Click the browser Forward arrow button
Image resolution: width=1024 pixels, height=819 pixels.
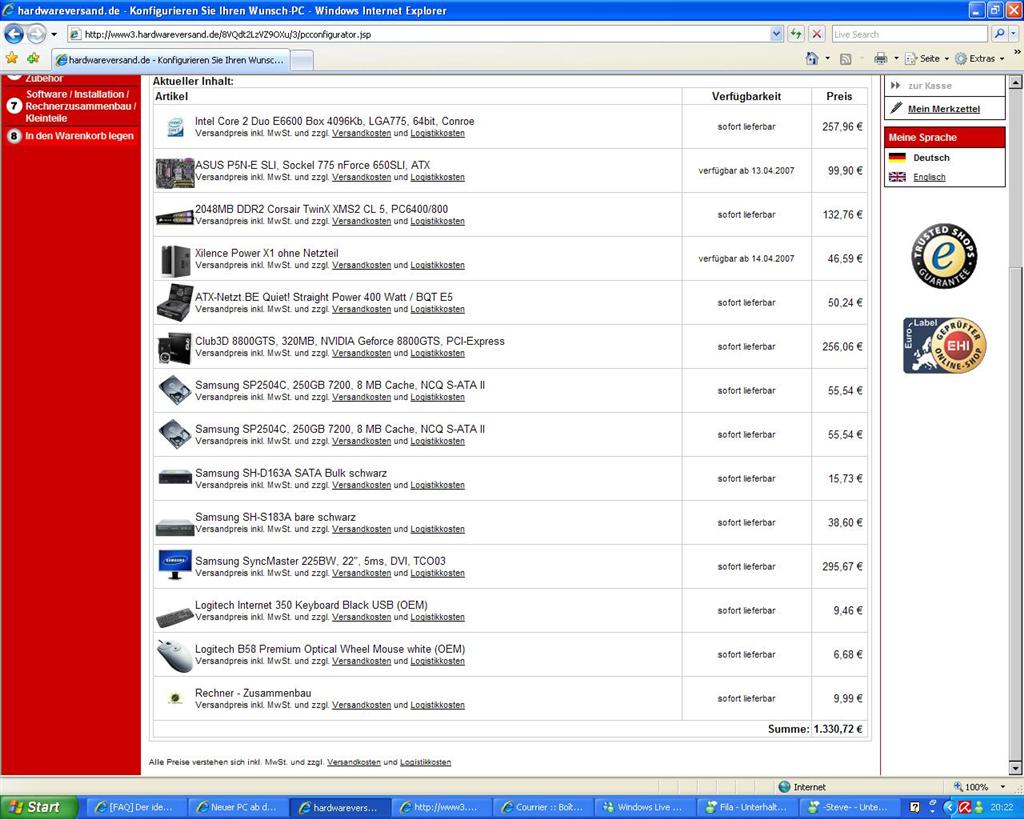pyautogui.click(x=37, y=34)
